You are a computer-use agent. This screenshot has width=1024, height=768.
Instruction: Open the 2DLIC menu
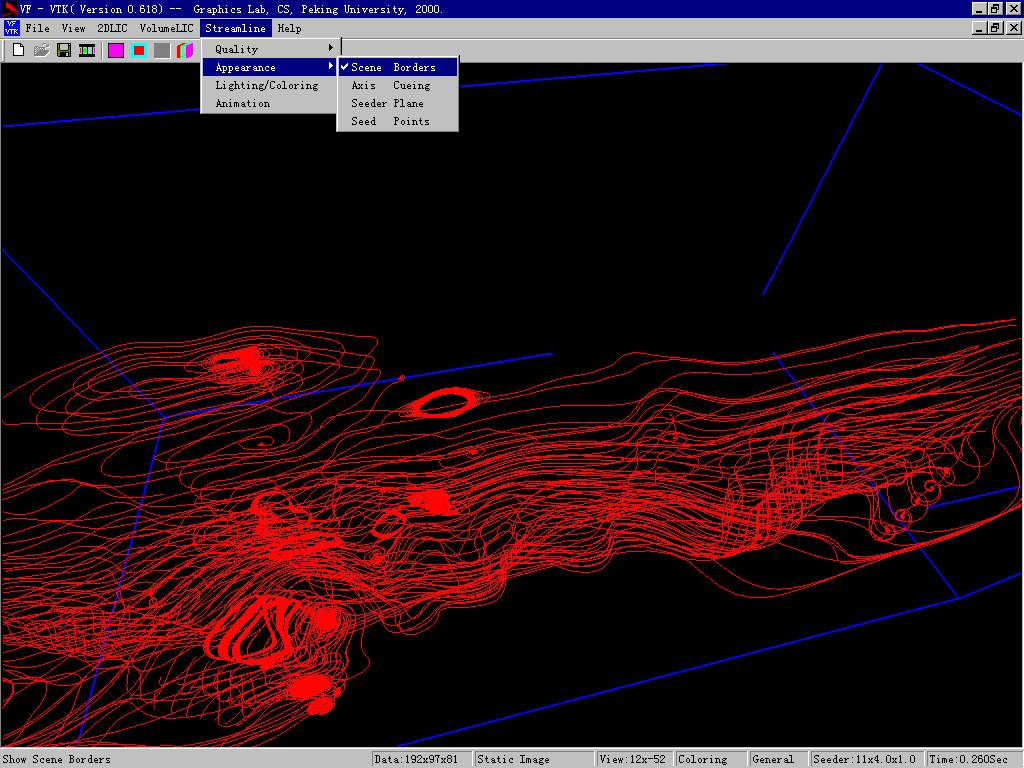pyautogui.click(x=112, y=28)
